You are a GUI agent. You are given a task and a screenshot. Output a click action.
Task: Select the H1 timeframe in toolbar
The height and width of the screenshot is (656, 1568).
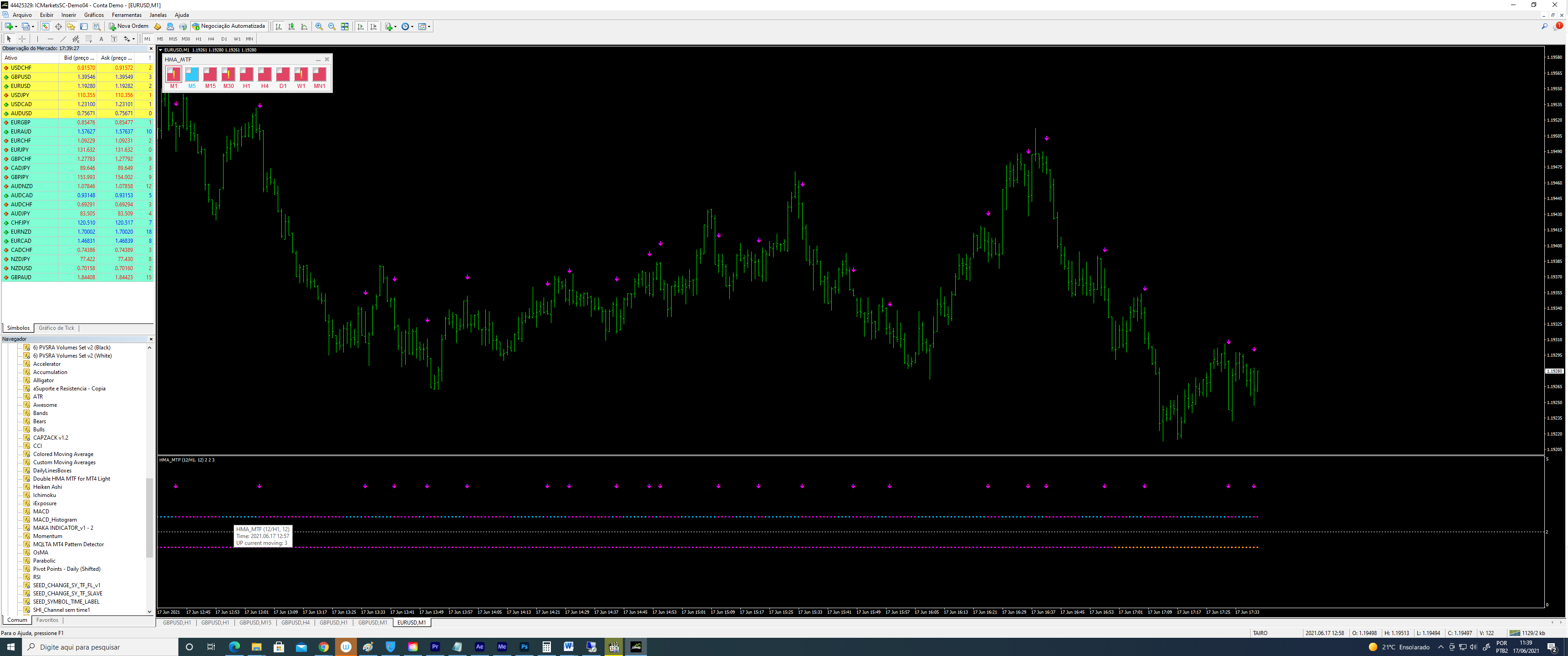pyautogui.click(x=199, y=39)
